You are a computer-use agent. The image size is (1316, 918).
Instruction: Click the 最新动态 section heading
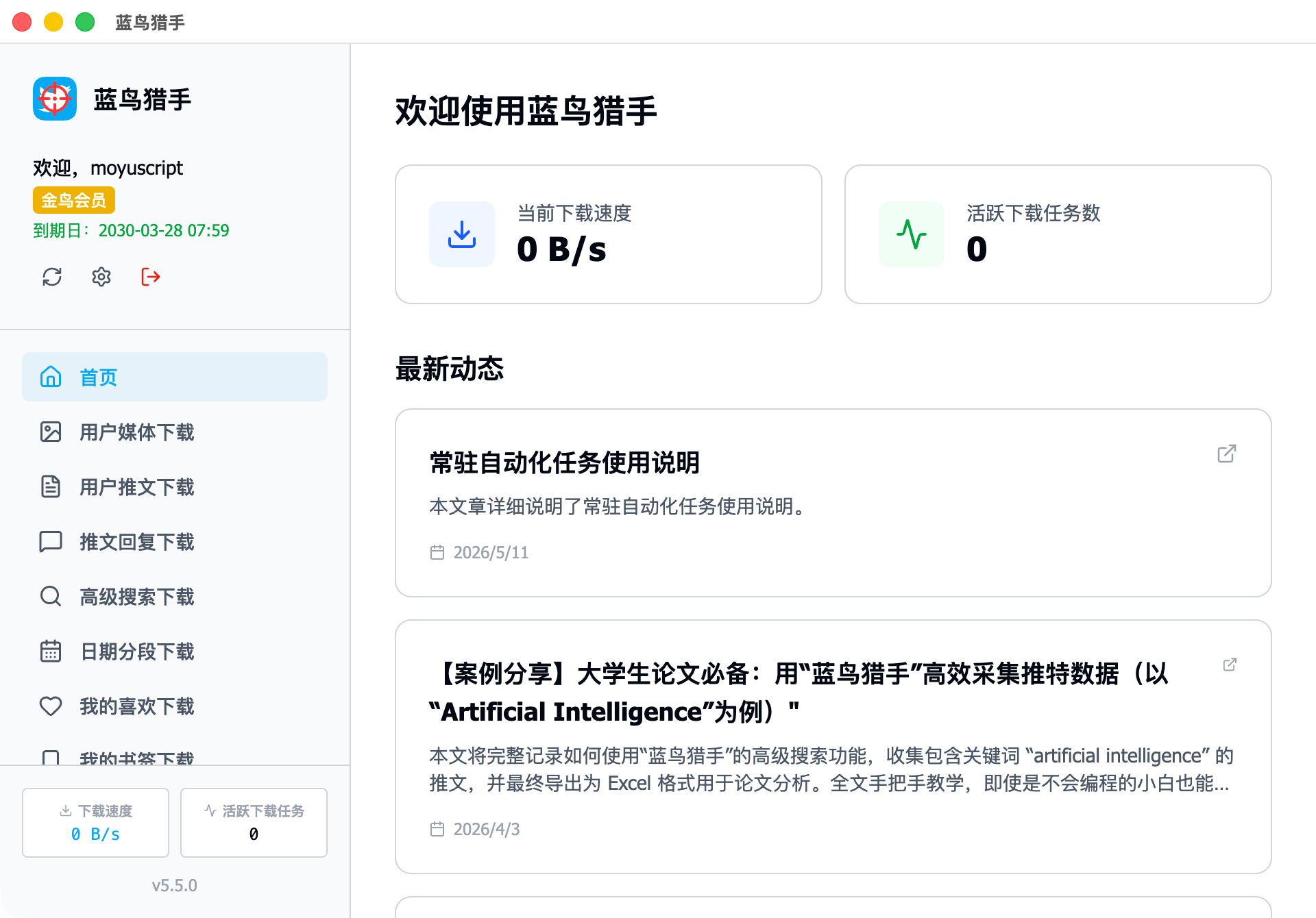click(450, 369)
